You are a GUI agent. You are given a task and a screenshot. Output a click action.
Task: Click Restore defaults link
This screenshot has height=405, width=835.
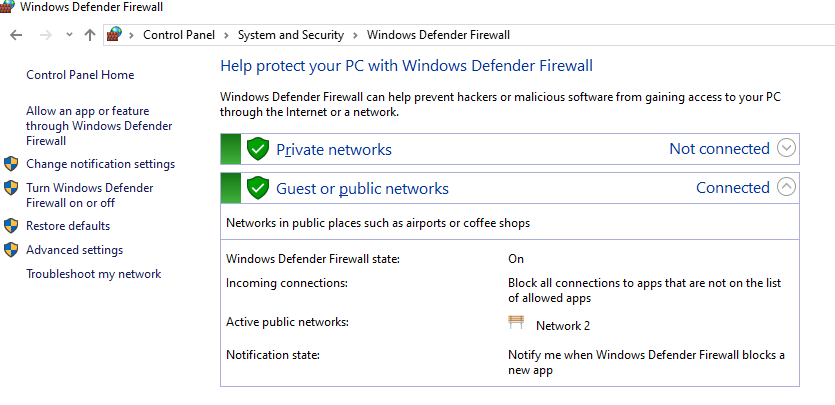(x=68, y=226)
